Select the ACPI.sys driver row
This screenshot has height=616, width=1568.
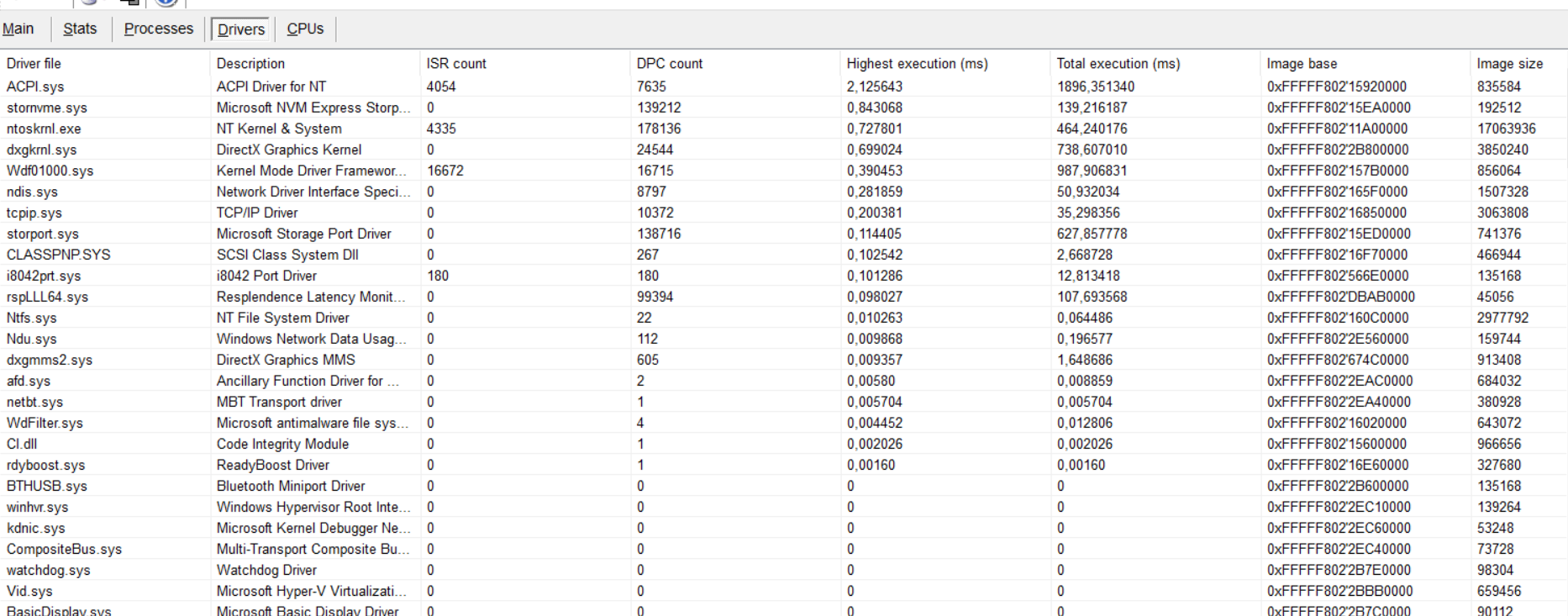pos(35,87)
